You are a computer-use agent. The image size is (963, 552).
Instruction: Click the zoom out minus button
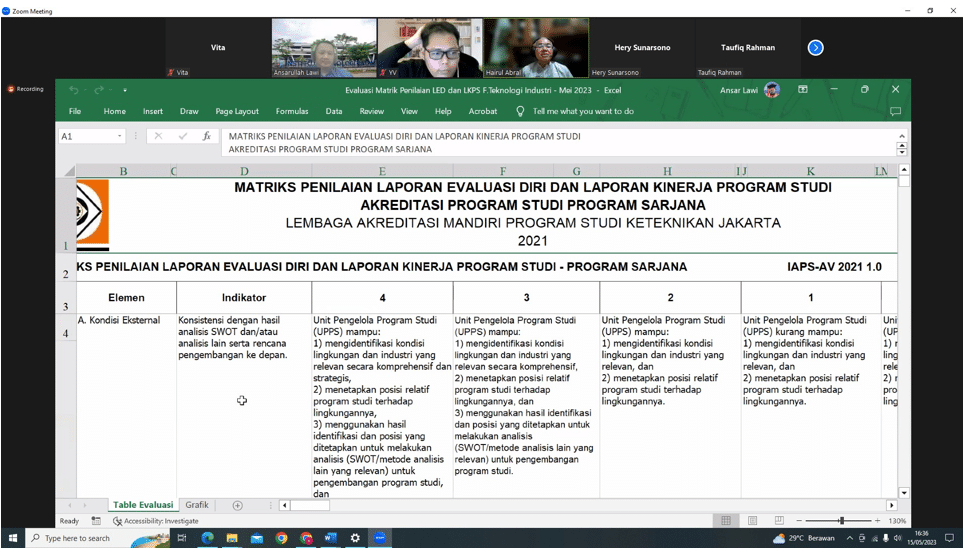pos(798,521)
